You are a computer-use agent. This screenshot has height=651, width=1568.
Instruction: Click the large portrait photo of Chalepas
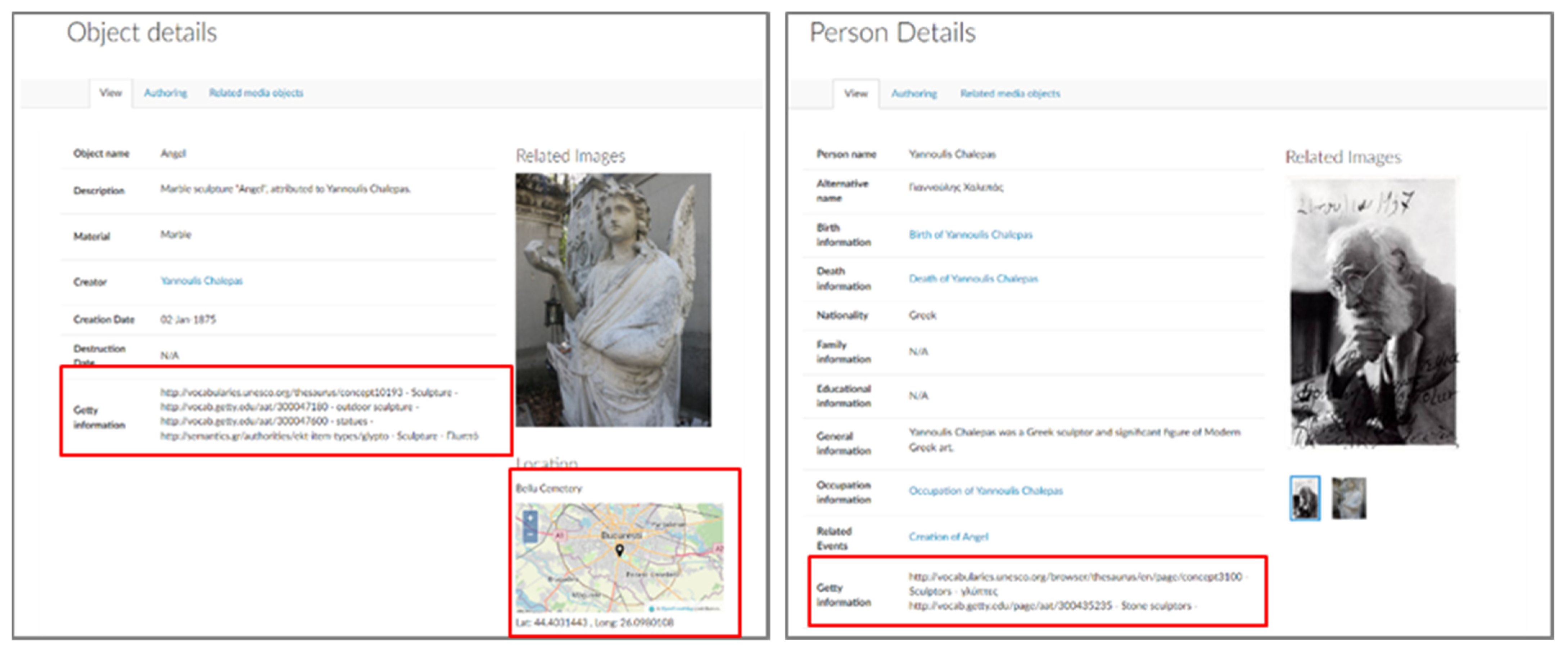pos(1373,312)
